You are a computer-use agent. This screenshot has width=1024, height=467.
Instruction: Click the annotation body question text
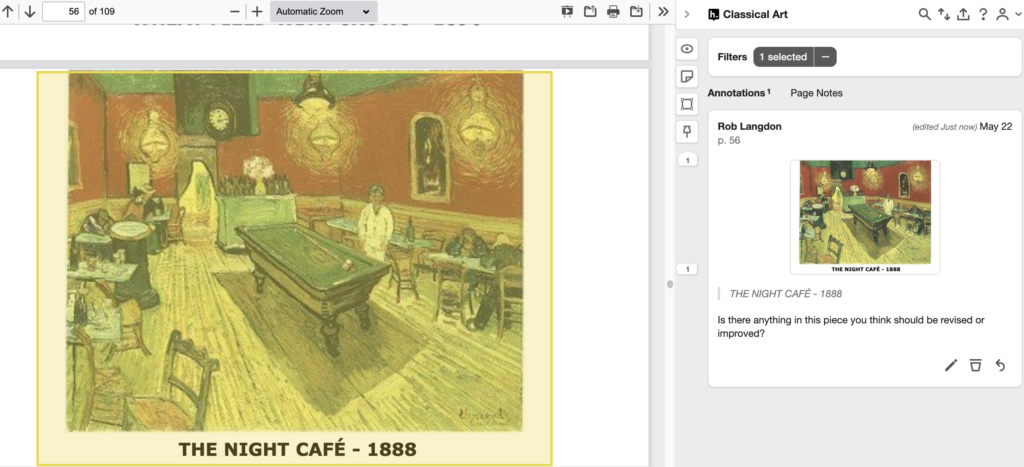pos(851,327)
